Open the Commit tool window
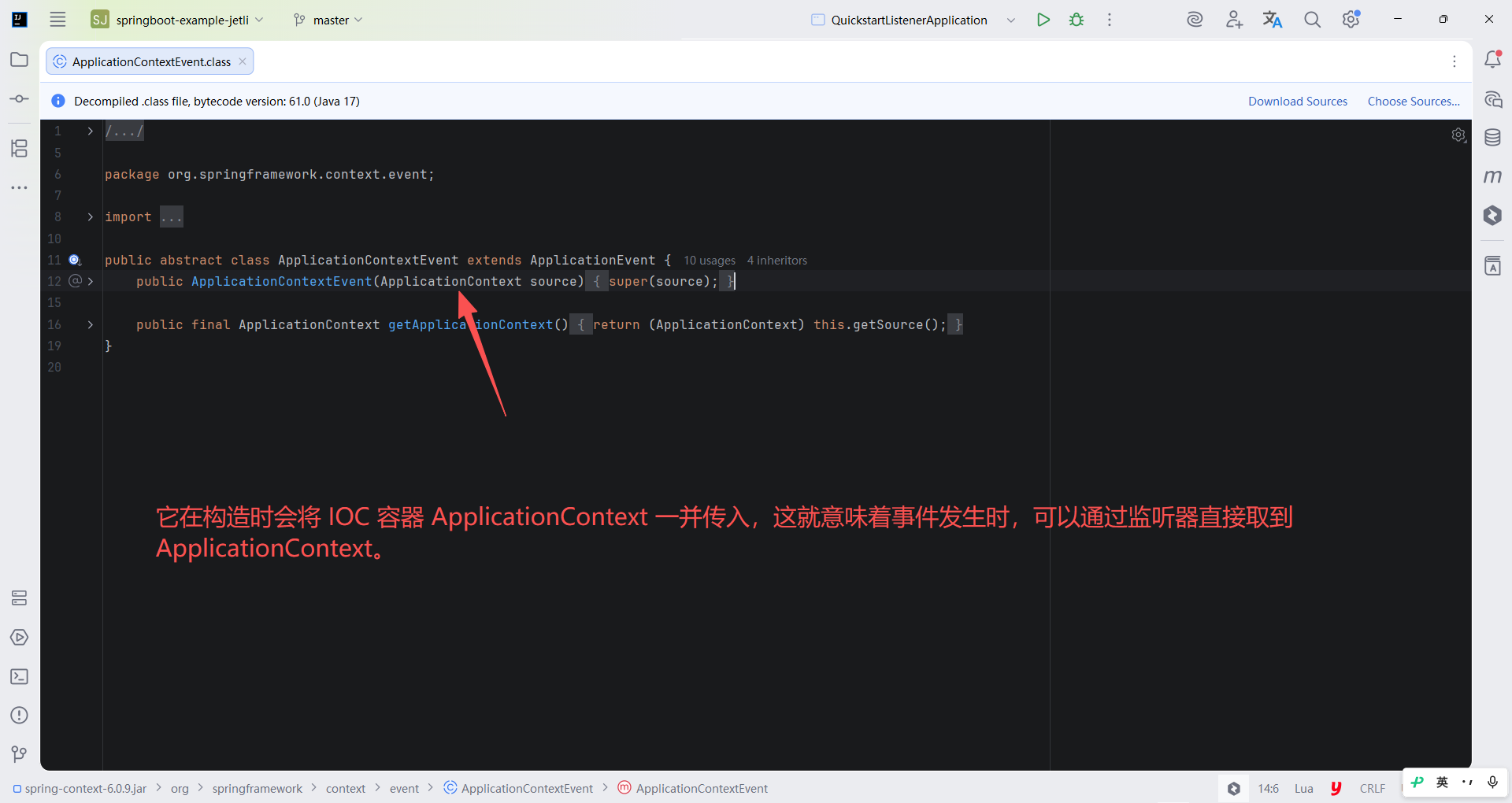 point(20,99)
